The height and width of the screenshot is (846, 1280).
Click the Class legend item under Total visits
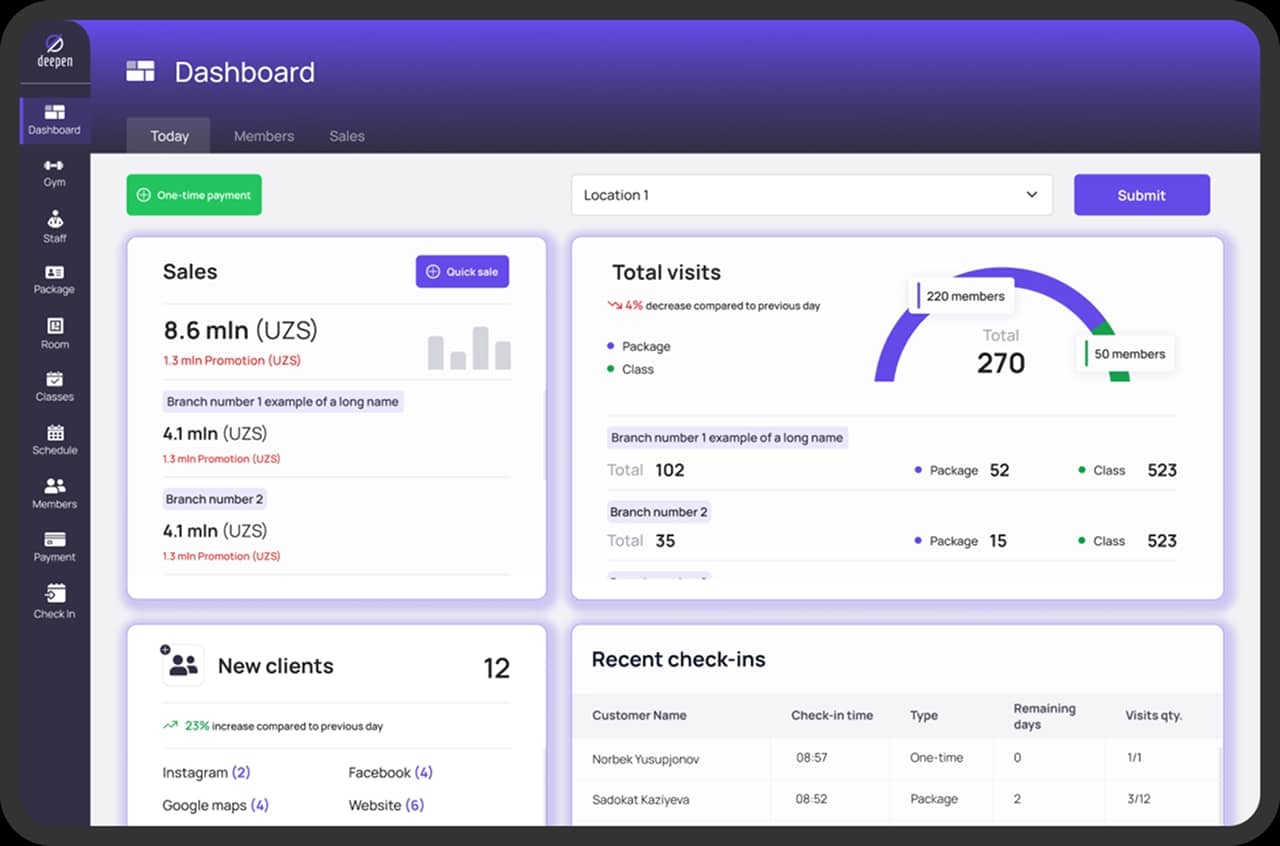[630, 369]
